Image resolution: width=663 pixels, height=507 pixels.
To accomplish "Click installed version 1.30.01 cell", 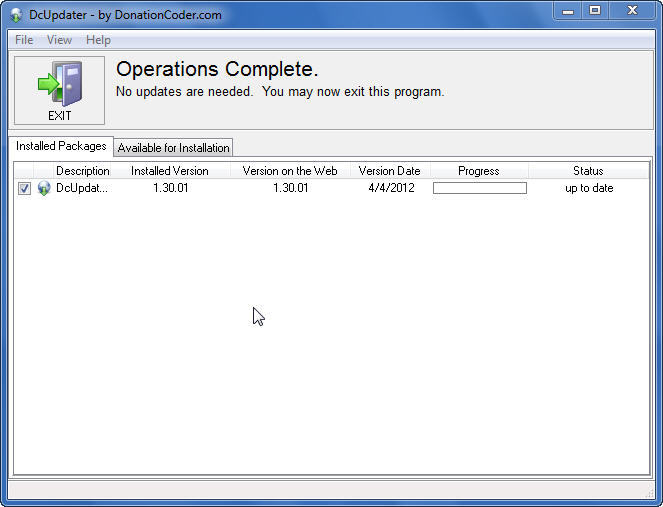I will coord(170,188).
